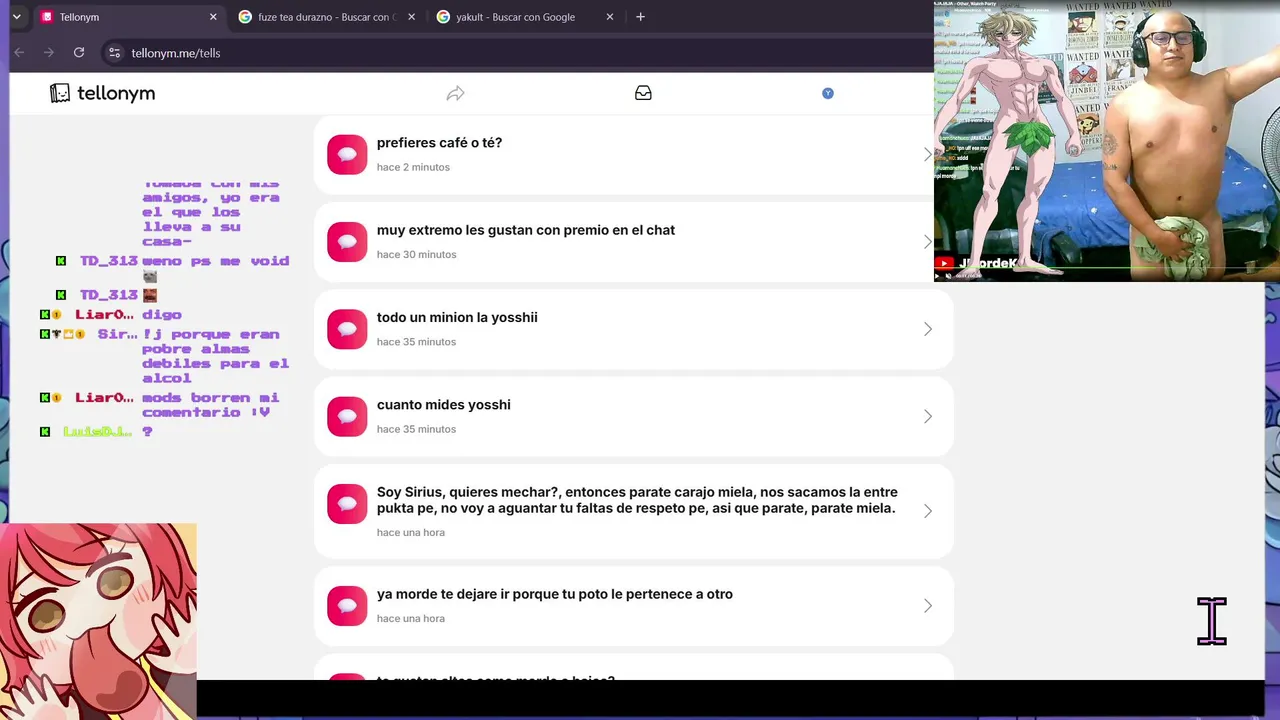
Task: Expand 'muy extremo les gustan con premio' chevron
Action: (928, 242)
